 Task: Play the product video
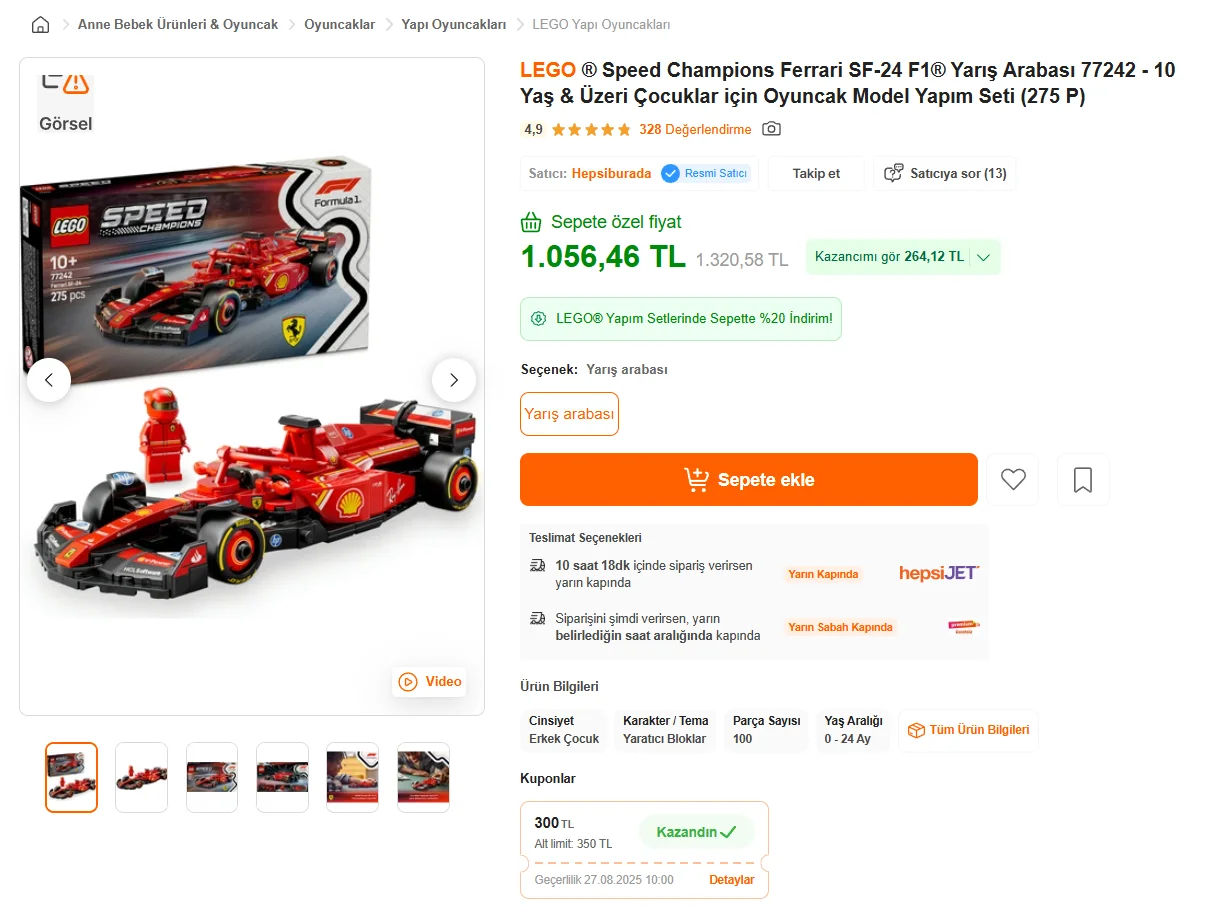click(x=430, y=682)
